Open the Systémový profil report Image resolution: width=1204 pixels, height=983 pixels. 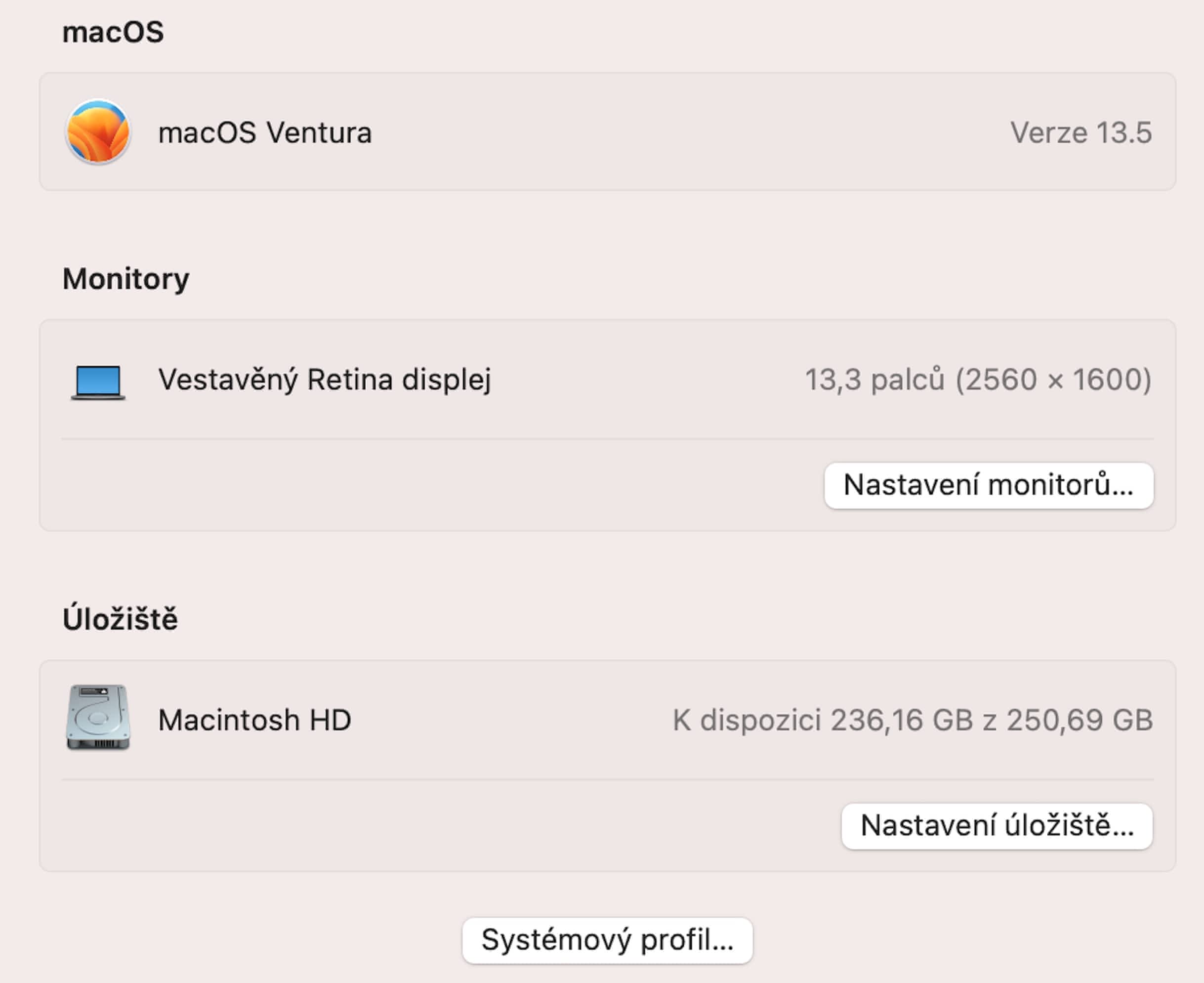[607, 940]
